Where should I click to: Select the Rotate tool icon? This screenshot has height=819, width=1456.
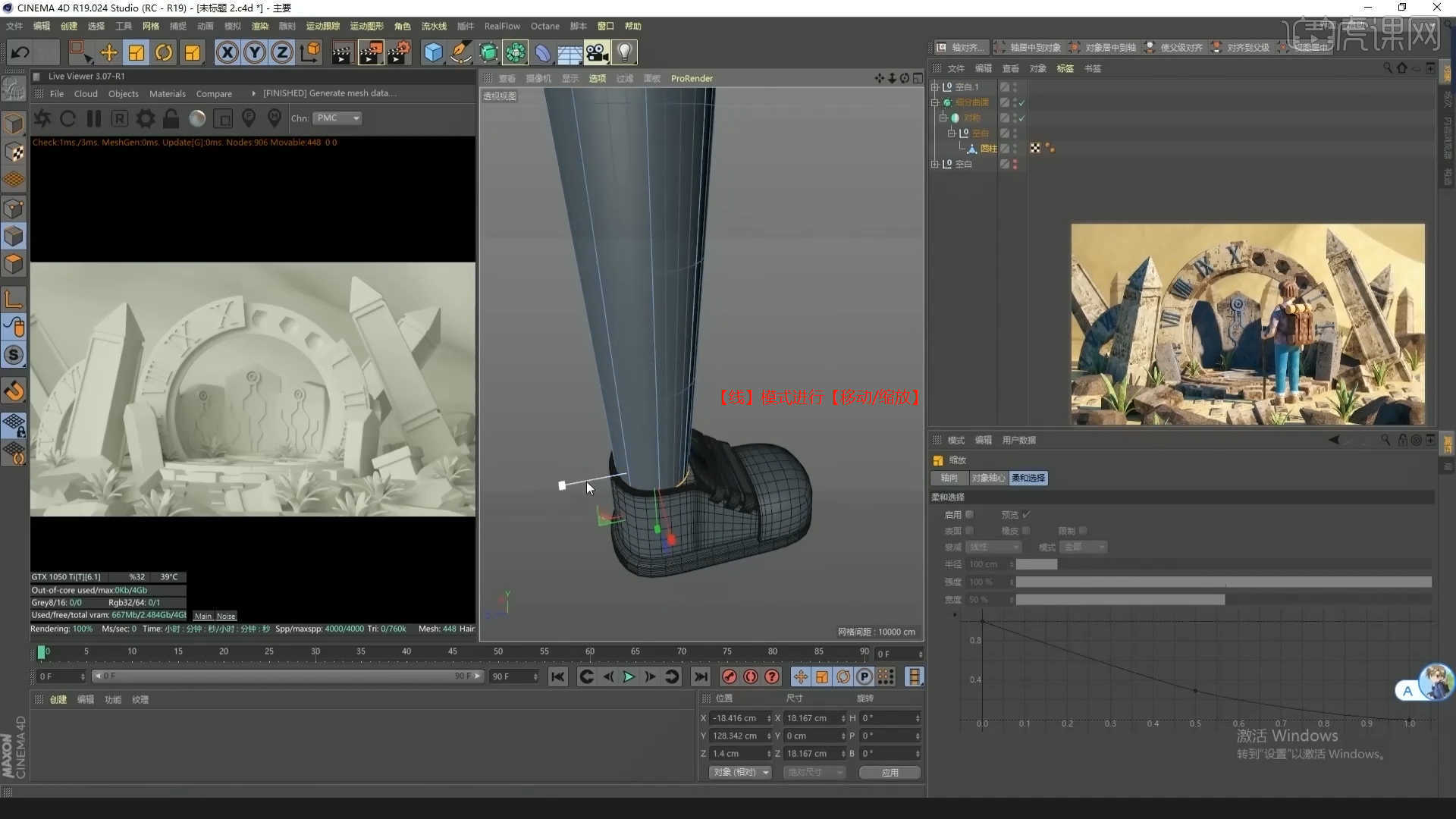click(164, 52)
